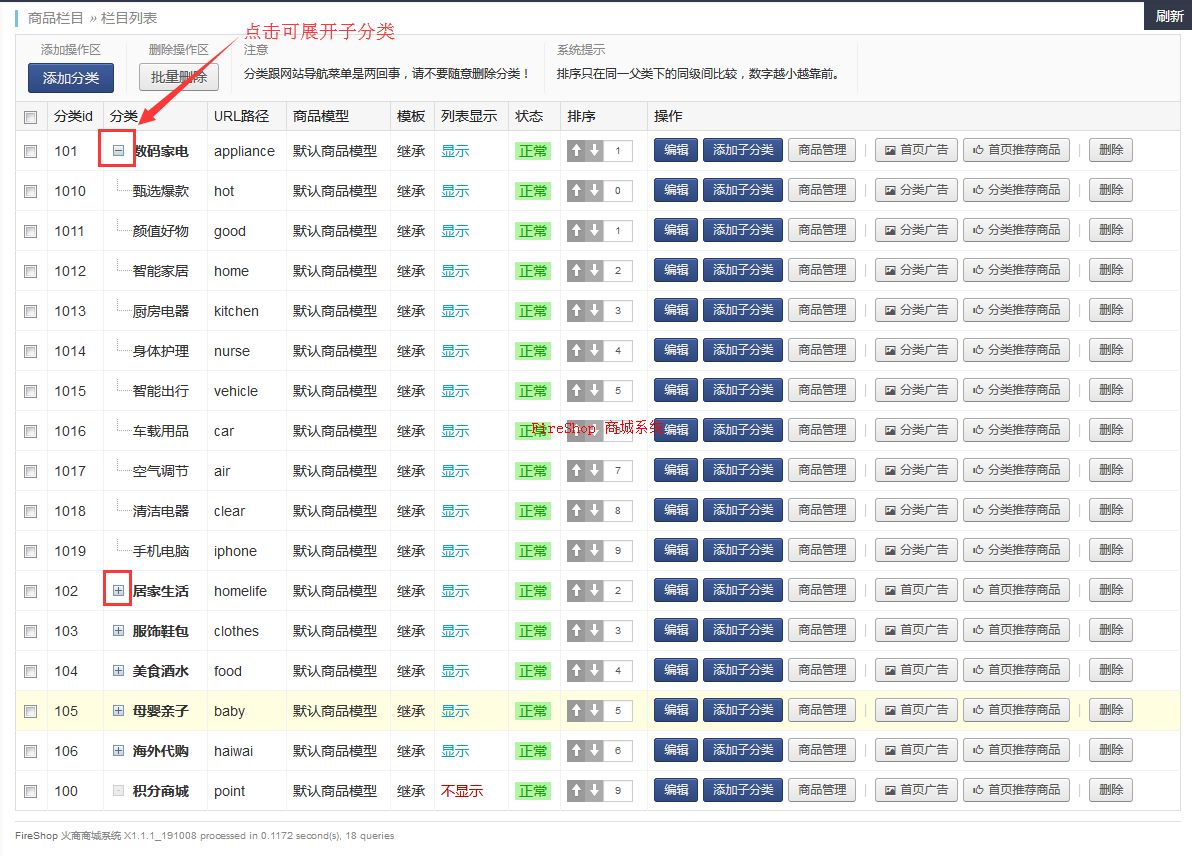
Task: Move 智能家居 row up with arrow
Action: [576, 271]
